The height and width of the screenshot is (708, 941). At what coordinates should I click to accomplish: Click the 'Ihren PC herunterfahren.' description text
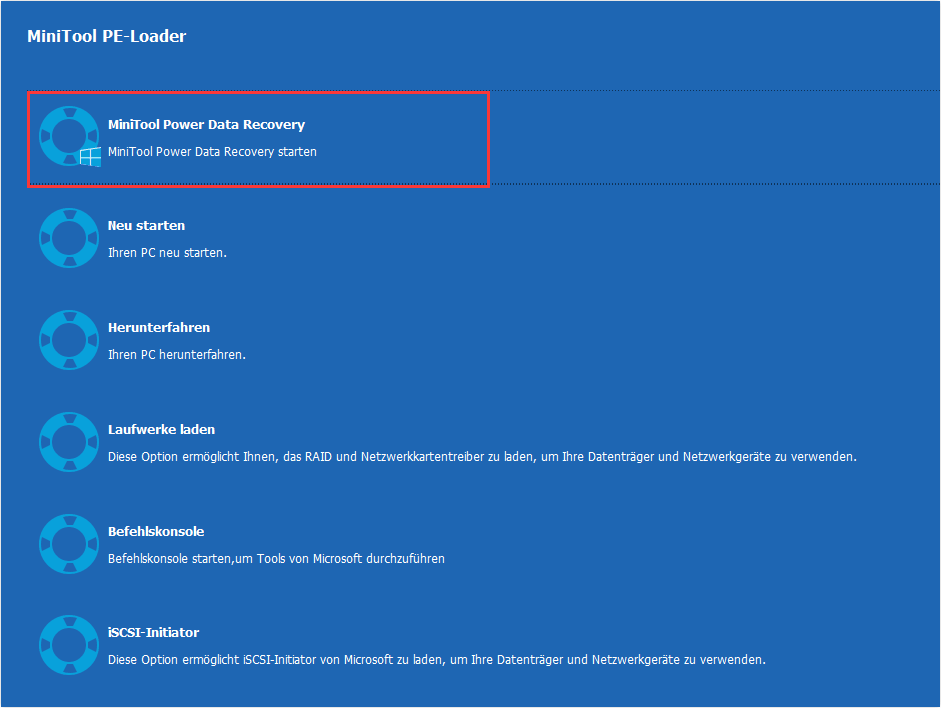178,354
